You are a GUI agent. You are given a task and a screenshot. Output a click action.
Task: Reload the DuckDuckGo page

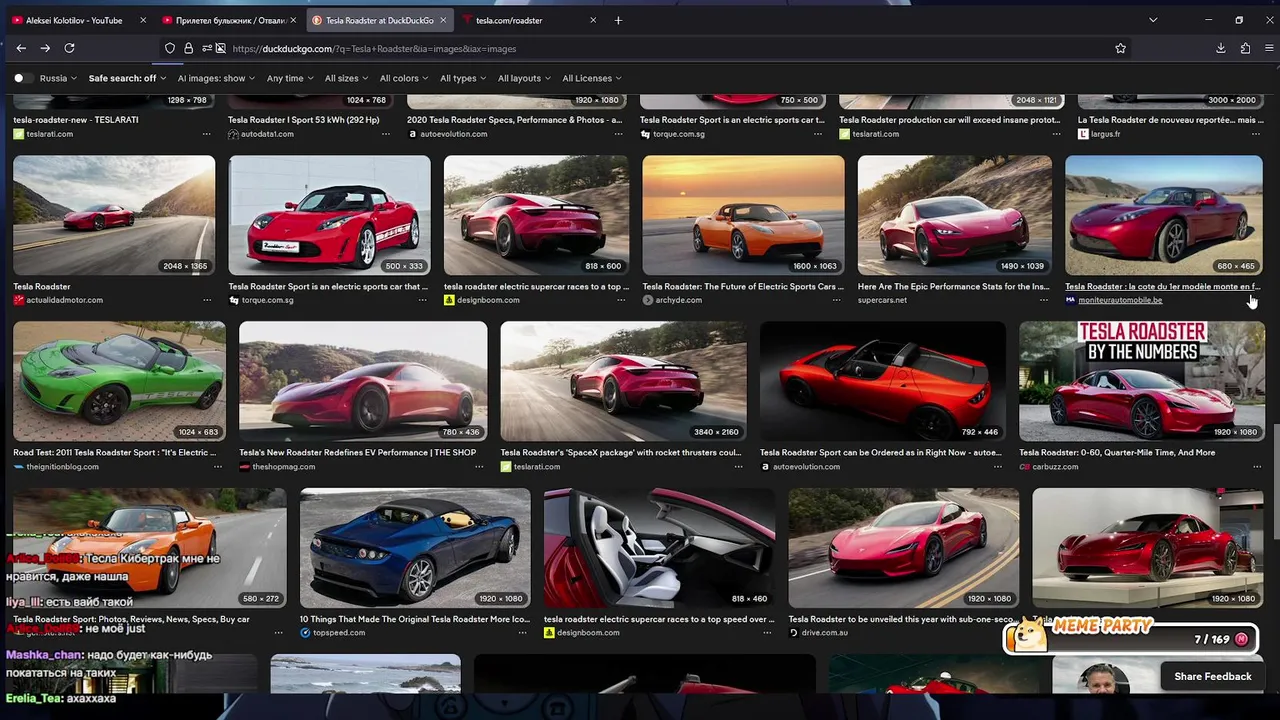pyautogui.click(x=69, y=48)
